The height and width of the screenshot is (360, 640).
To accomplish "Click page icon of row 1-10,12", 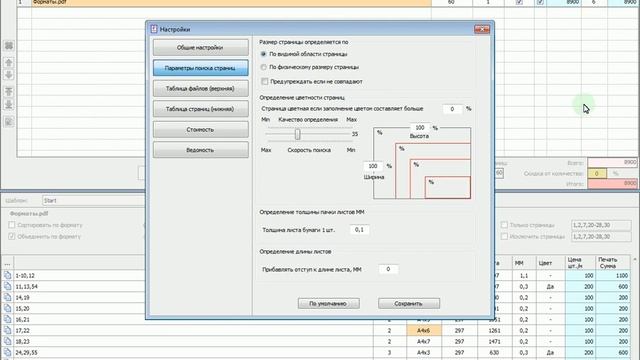I will tap(7, 275).
